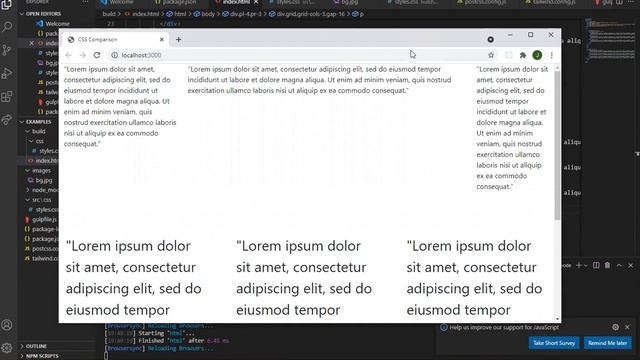The height and width of the screenshot is (360, 640).
Task: Open notification settings gear in JavaScript survey toast
Action: pos(616,327)
